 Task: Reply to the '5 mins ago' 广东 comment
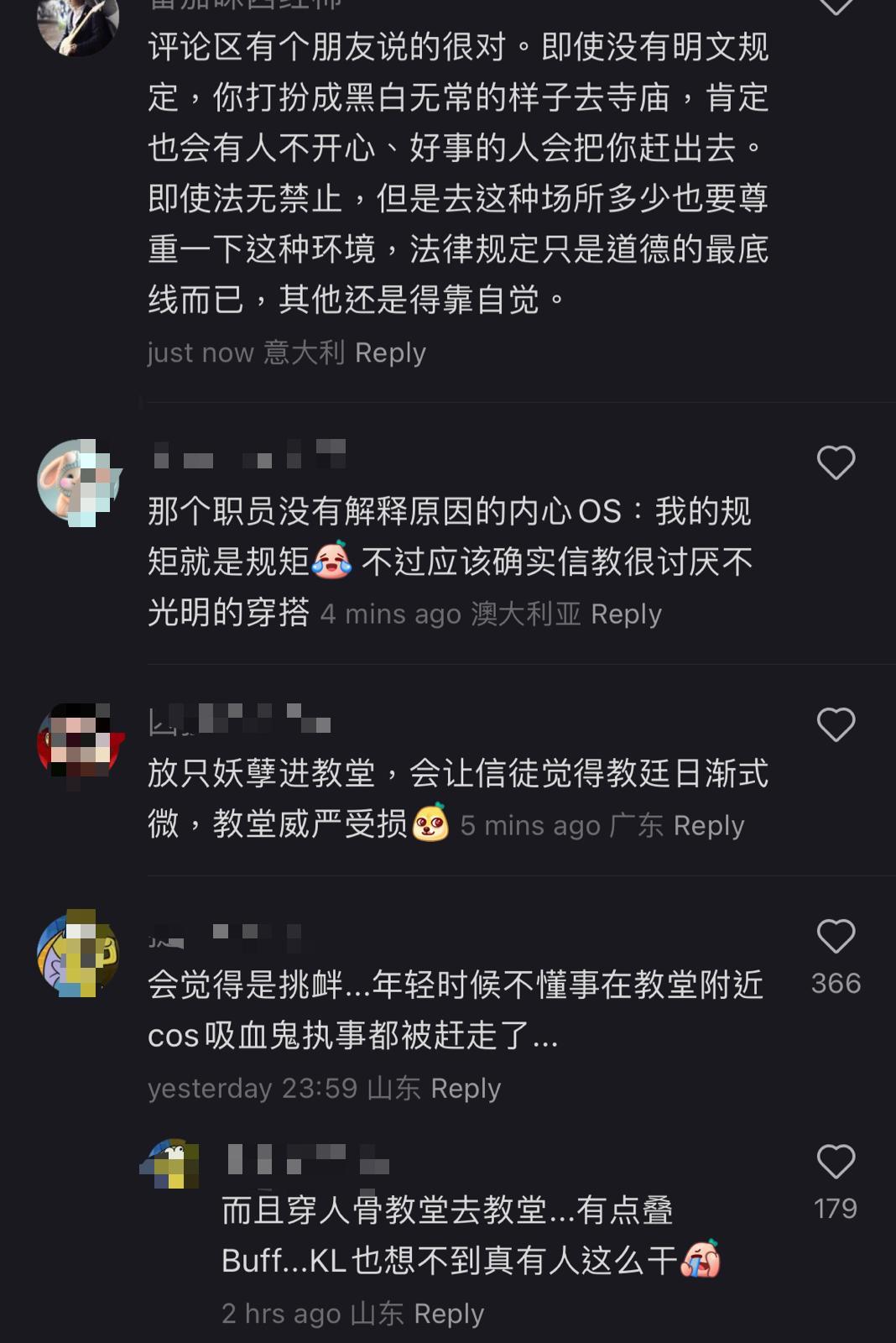coord(708,826)
